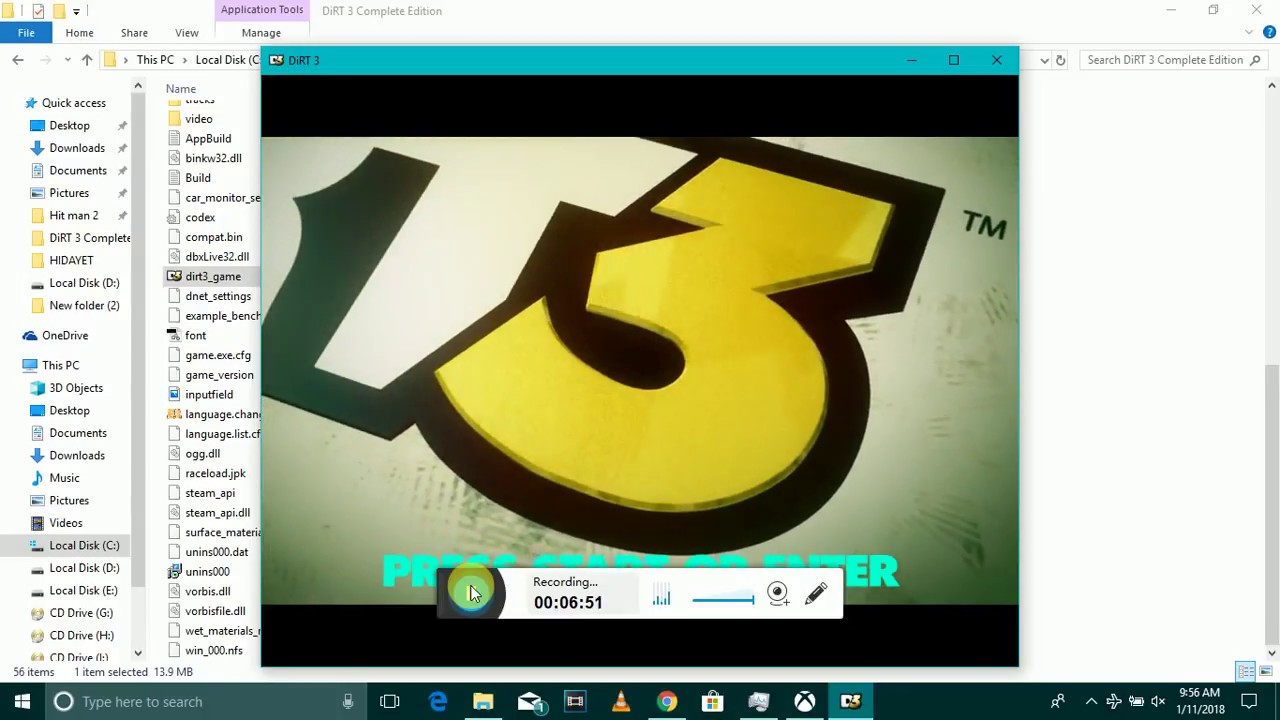The width and height of the screenshot is (1280, 720).
Task: Click the airplane mode tray icon
Action: 1113,702
